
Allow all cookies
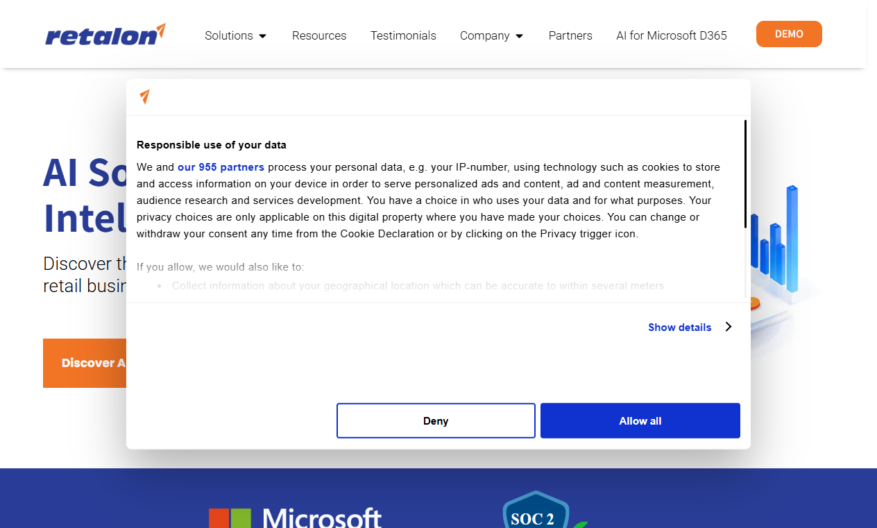point(640,421)
